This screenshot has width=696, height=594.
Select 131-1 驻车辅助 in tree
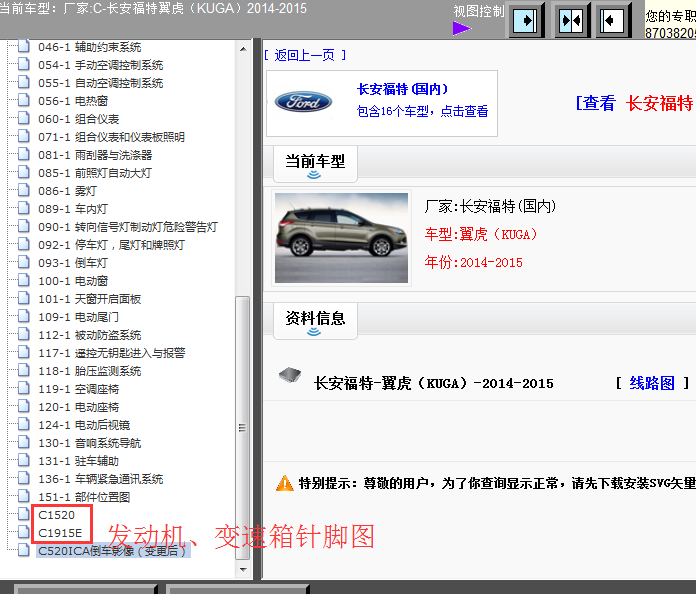(x=79, y=461)
